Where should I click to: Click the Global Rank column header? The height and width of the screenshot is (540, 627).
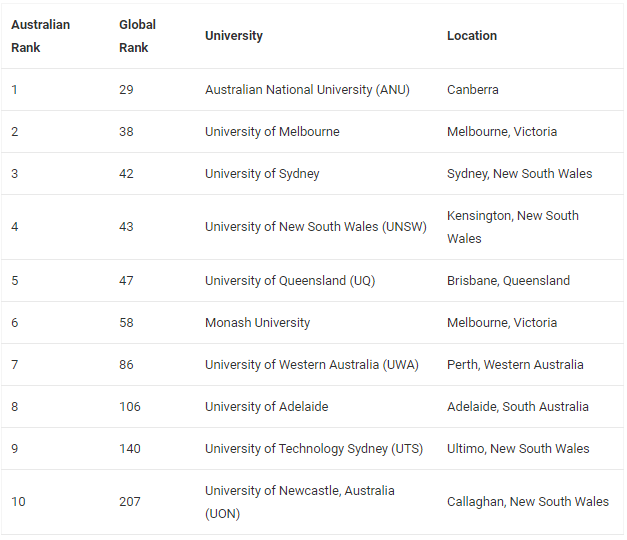click(x=137, y=36)
